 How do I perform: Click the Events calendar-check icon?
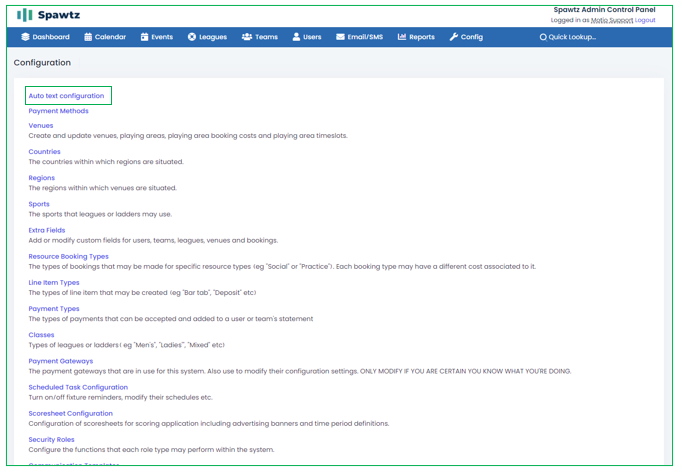click(144, 37)
